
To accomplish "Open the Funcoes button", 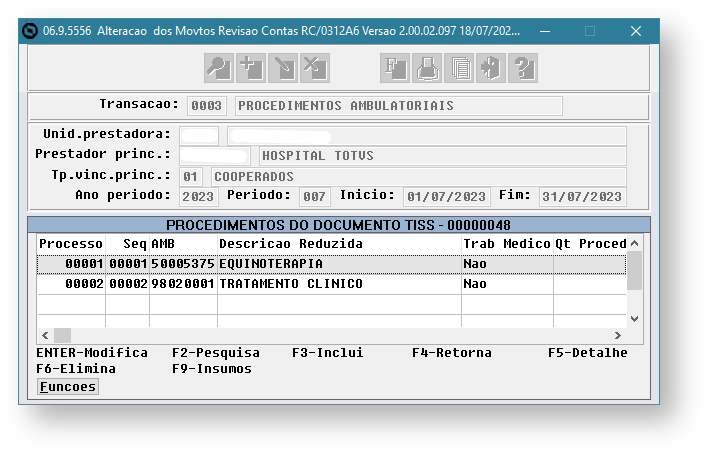I will 68,387.
